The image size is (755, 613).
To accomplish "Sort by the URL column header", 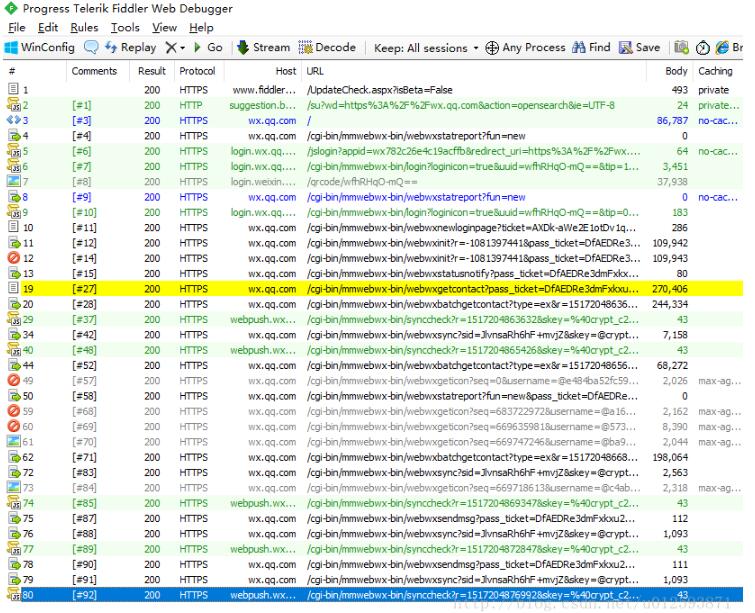I will [x=474, y=71].
